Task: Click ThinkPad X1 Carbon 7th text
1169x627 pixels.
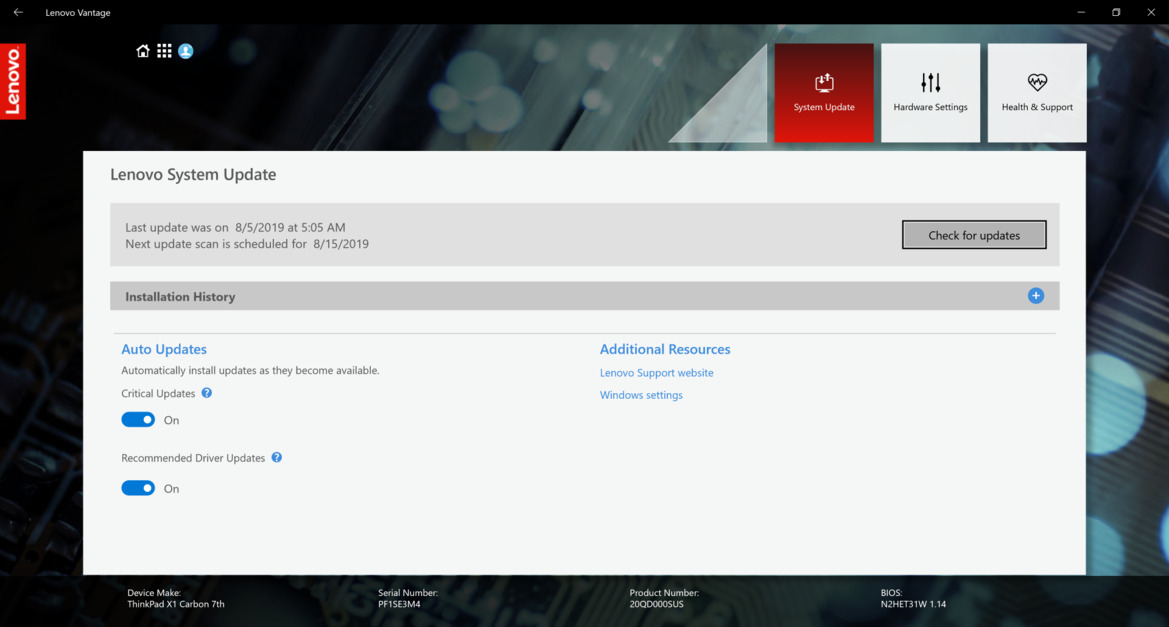Action: (x=175, y=605)
